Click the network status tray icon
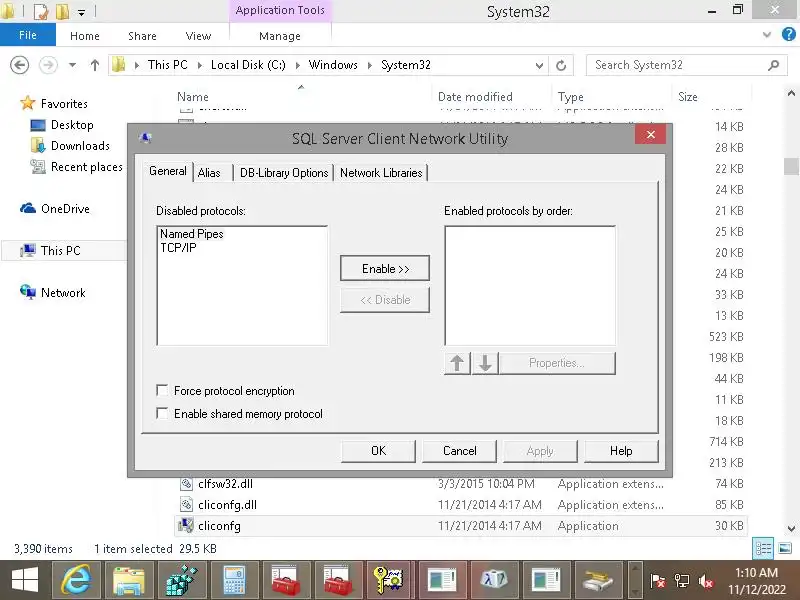Viewport: 800px width, 600px height. 681,581
